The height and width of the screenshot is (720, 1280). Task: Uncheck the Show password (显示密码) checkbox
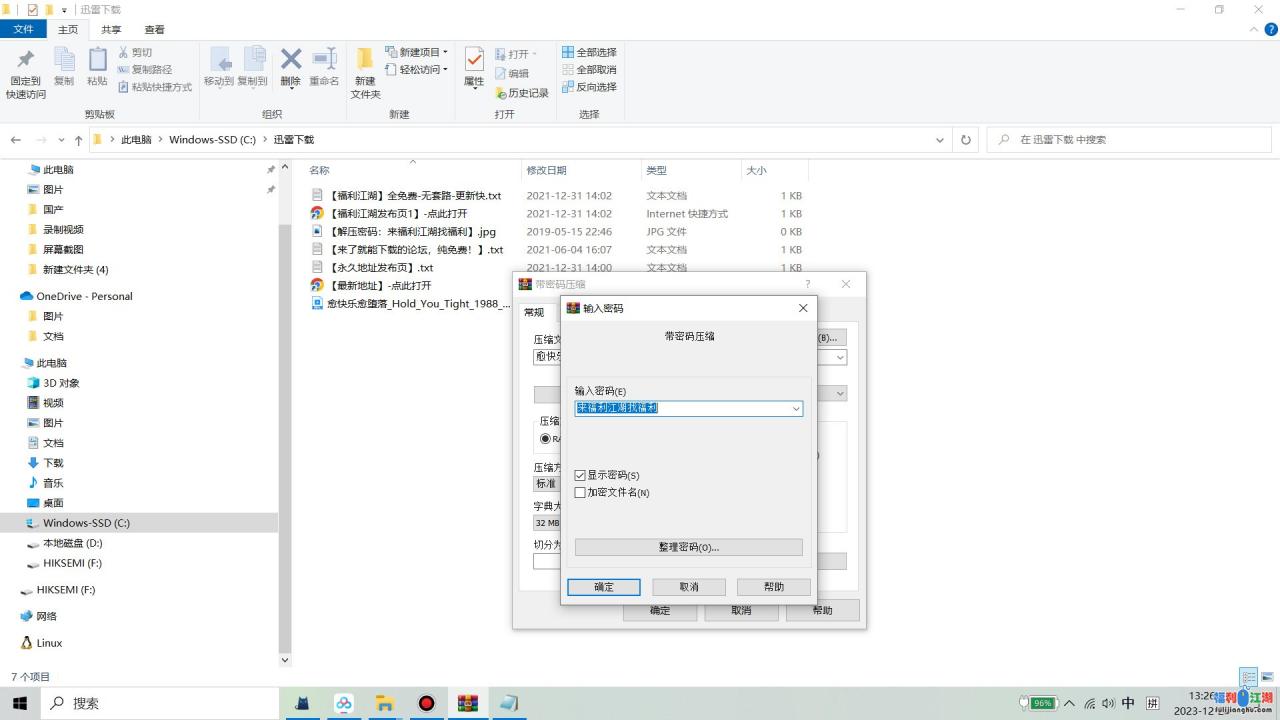point(580,476)
